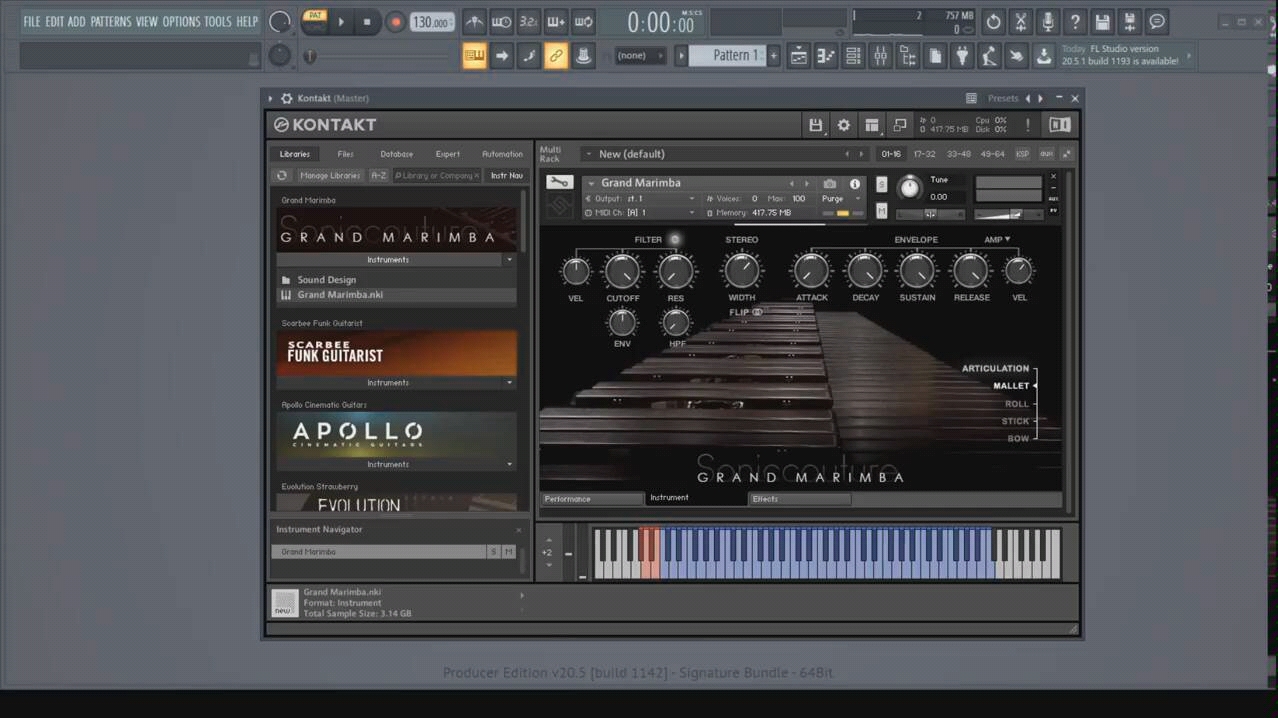The height and width of the screenshot is (718, 1278).
Task: Adjust the instrument volume slider
Action: point(1007,214)
